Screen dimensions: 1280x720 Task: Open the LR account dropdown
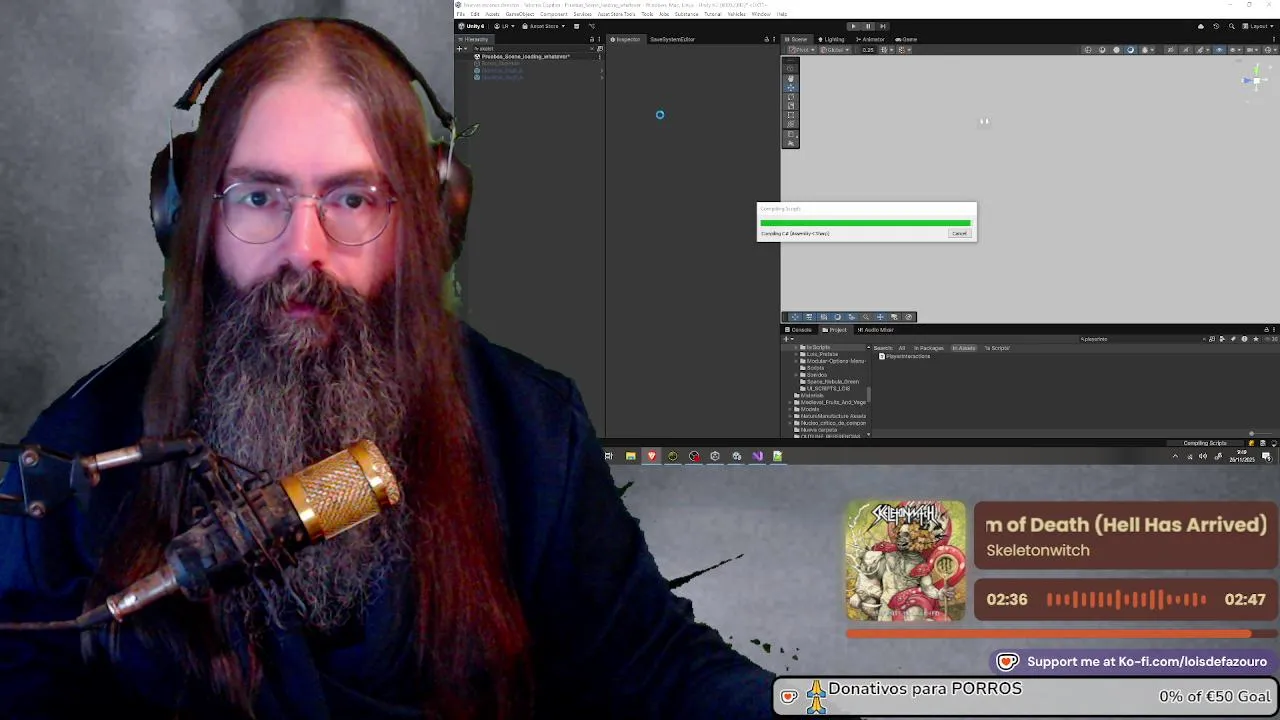[x=505, y=26]
